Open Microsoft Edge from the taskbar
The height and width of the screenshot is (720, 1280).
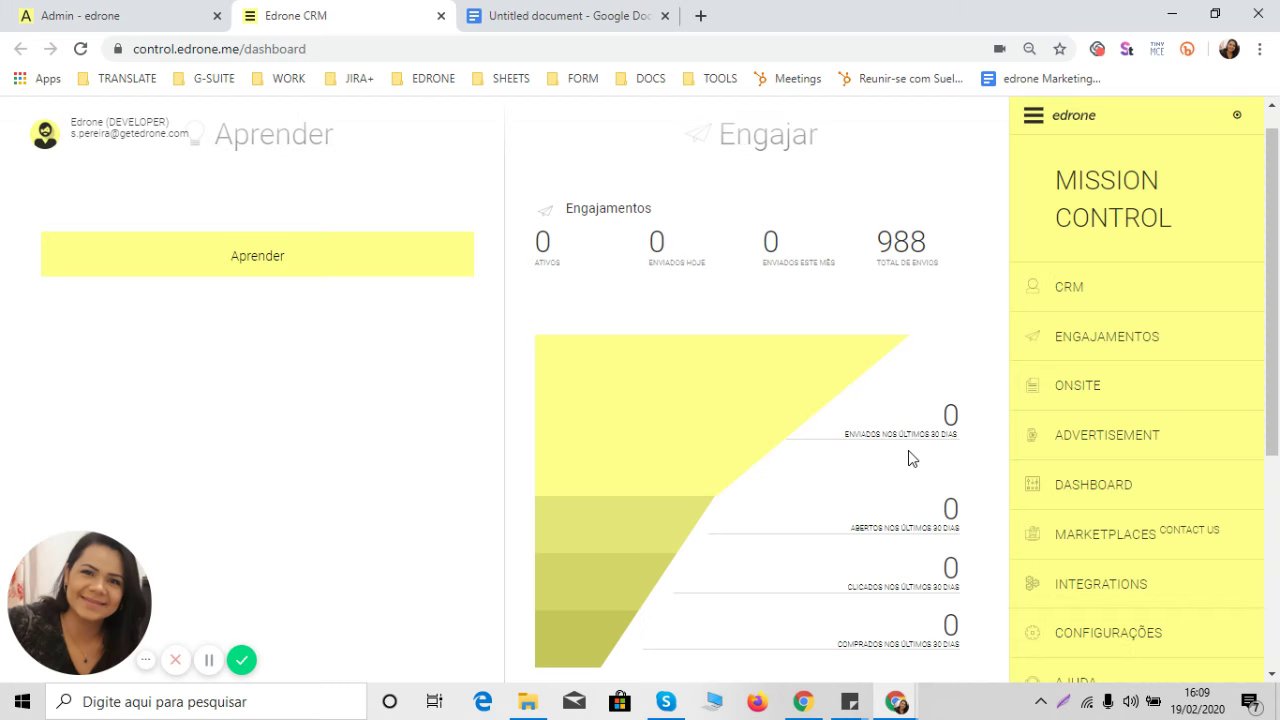click(482, 702)
